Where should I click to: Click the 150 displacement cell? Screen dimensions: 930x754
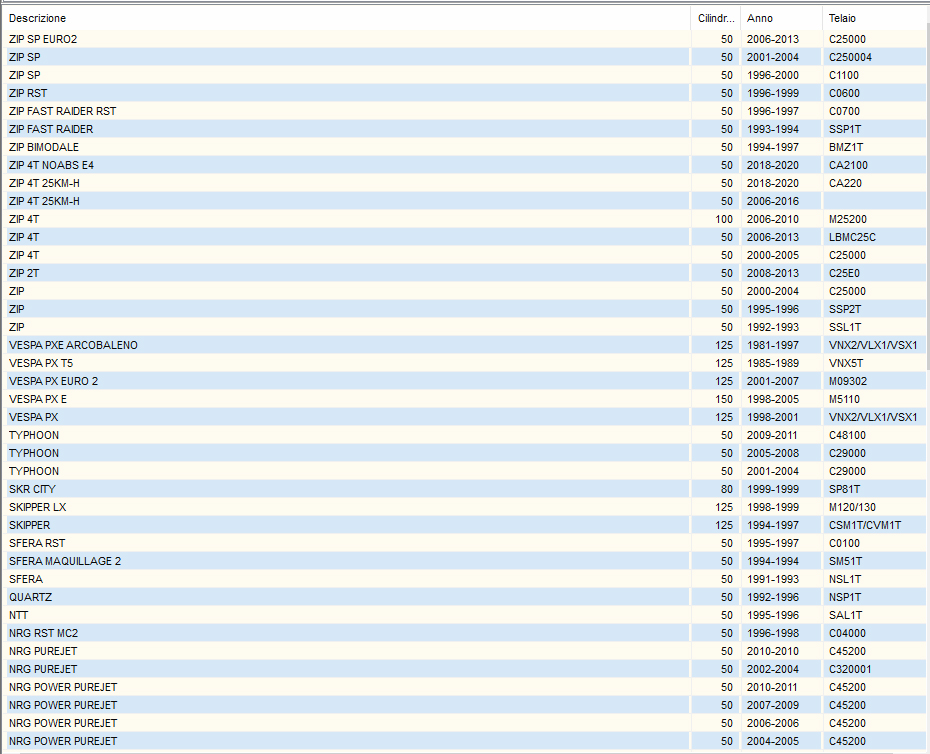(716, 399)
